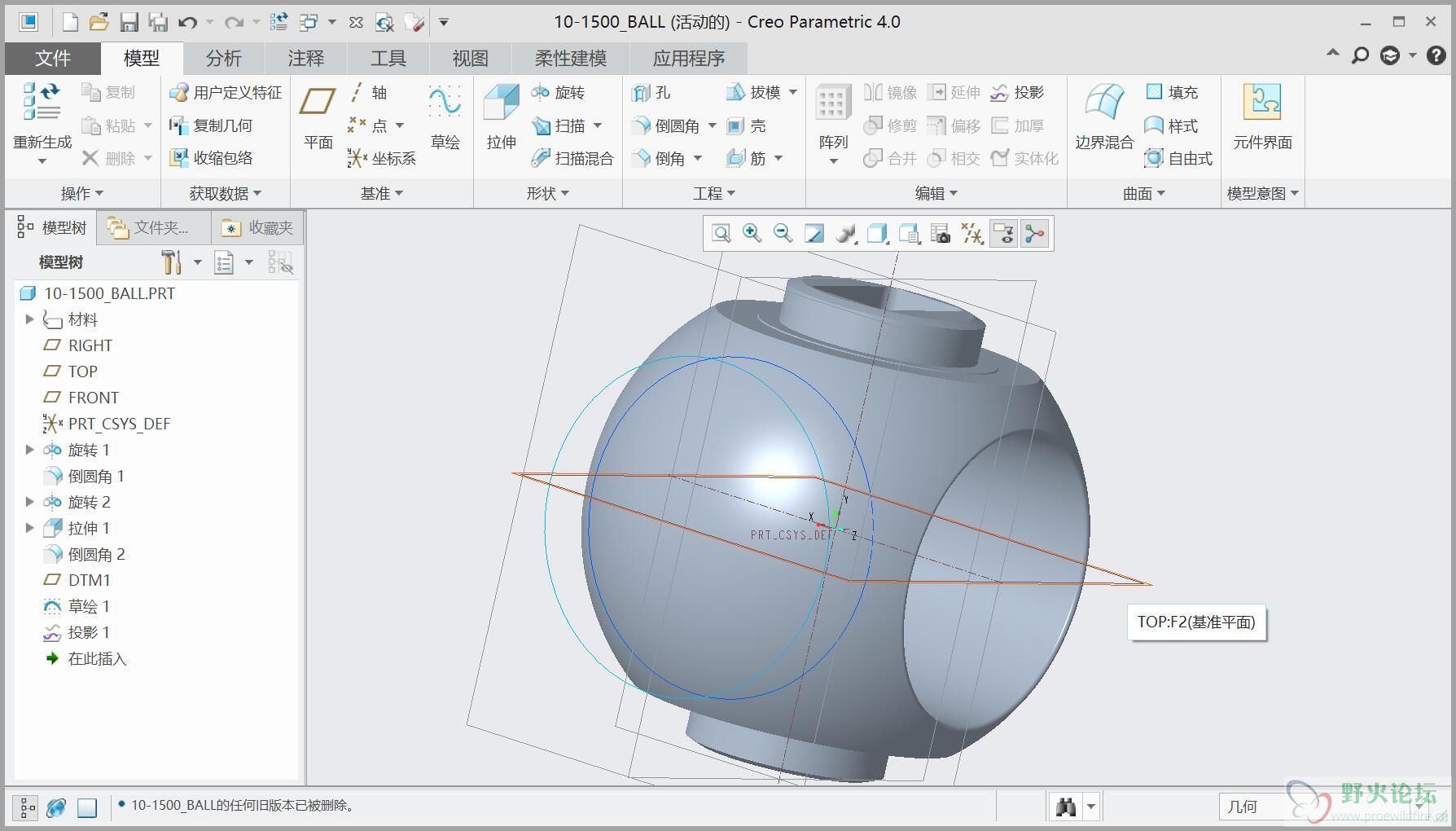Switch to the 工具 ribbon tab
The width and height of the screenshot is (1456, 831).
click(388, 59)
